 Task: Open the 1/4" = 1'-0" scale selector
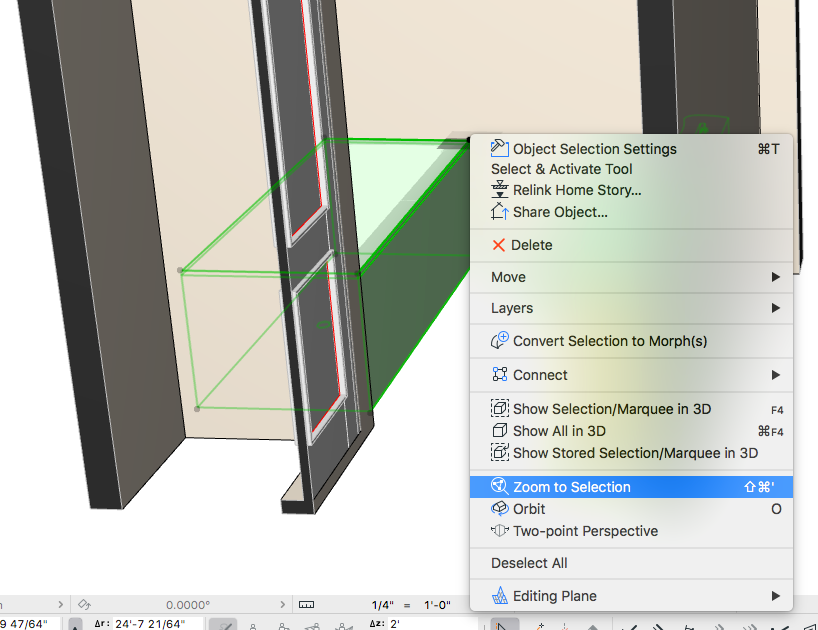pos(411,605)
